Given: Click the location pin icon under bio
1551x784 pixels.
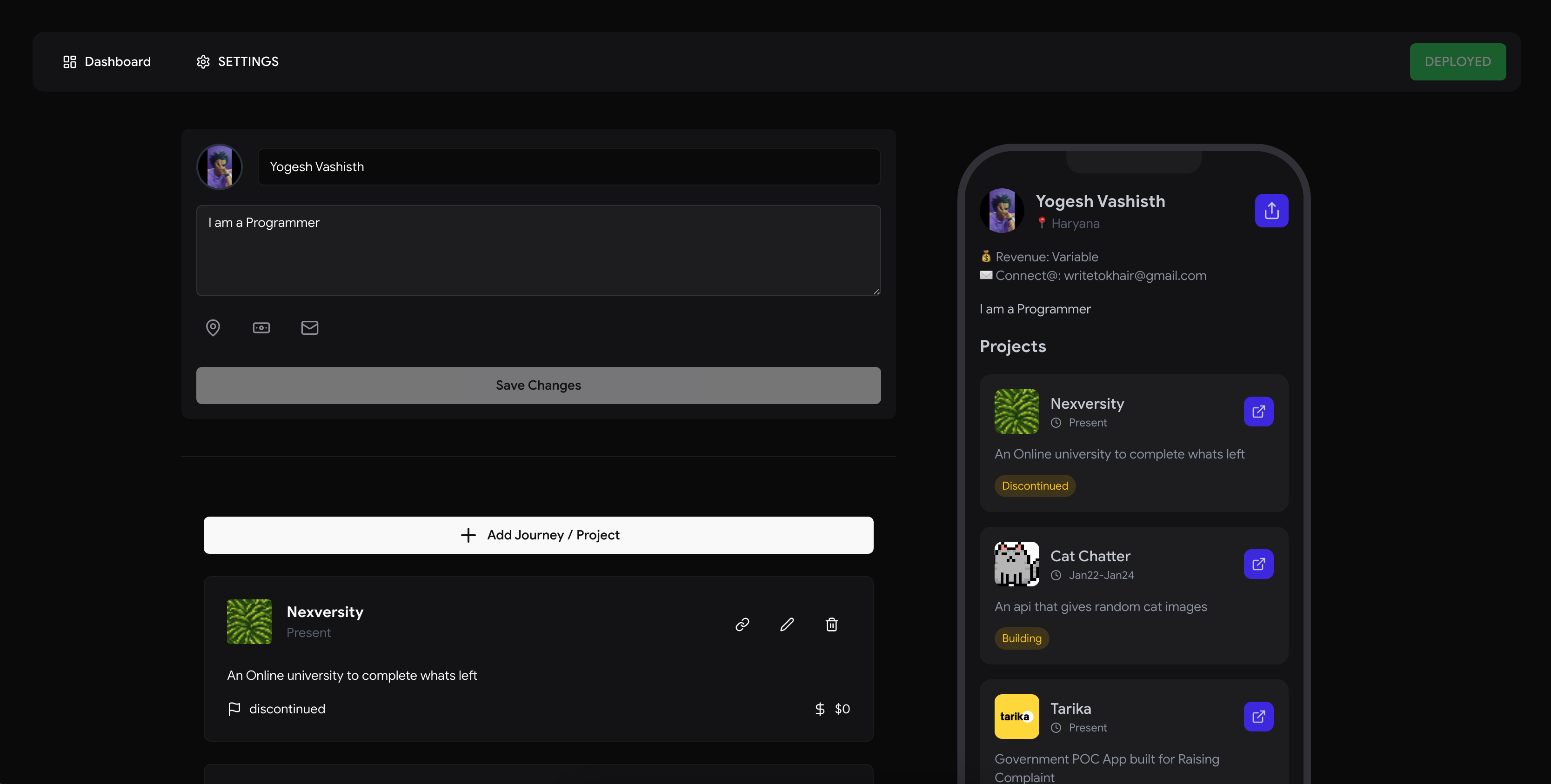Looking at the screenshot, I should point(213,327).
